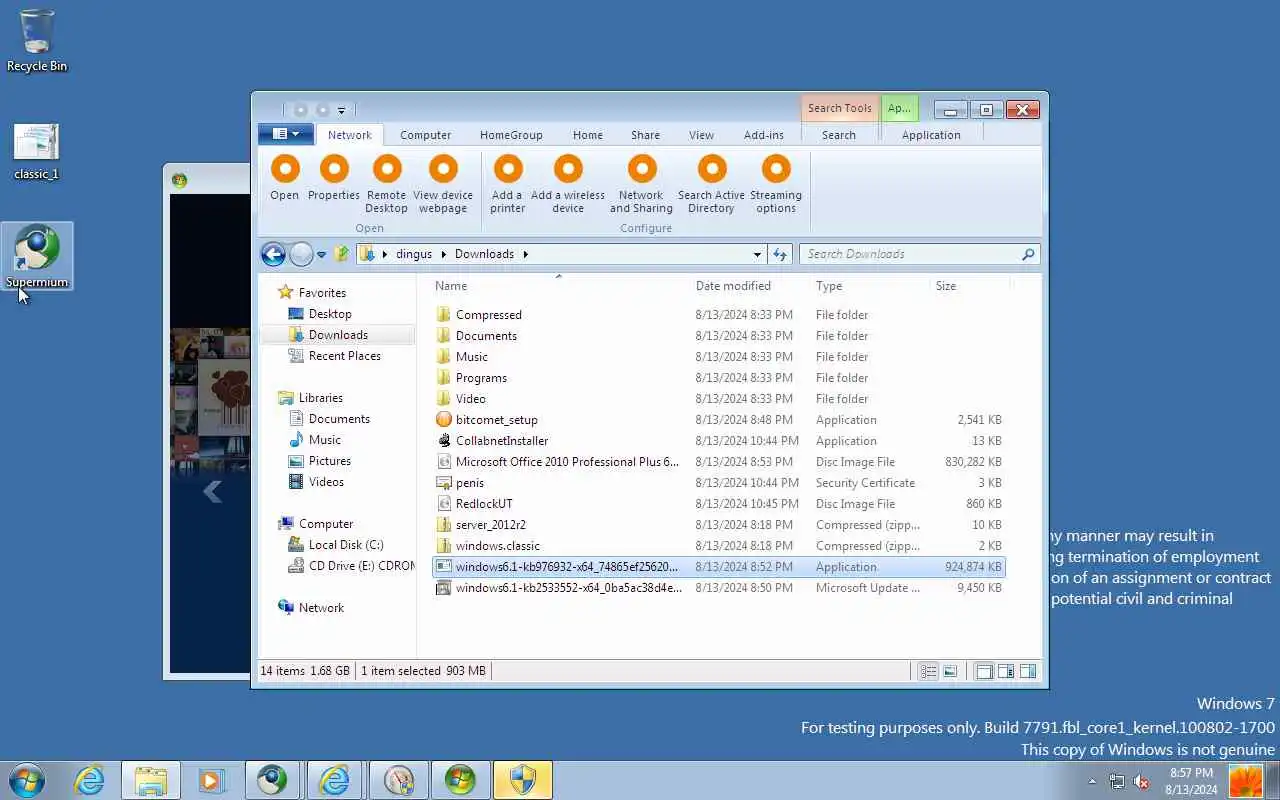Viewport: 1280px width, 800px height.
Task: Open the Share ribbon tab
Action: (645, 135)
